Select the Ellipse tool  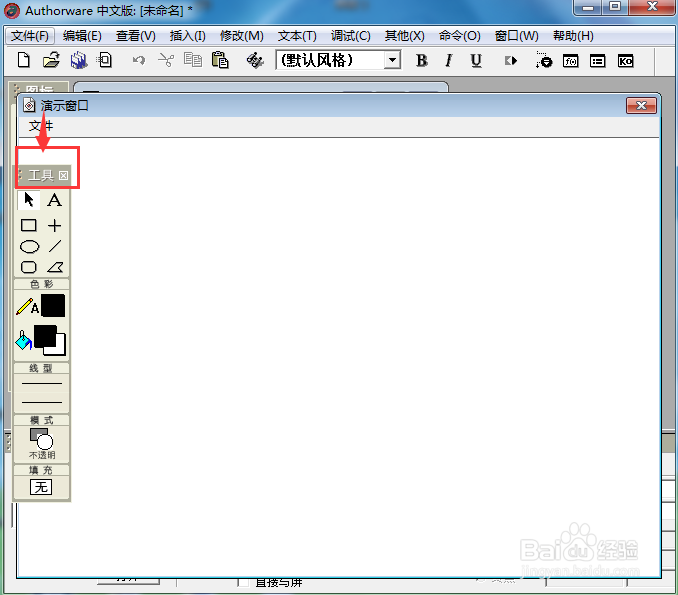tap(29, 246)
